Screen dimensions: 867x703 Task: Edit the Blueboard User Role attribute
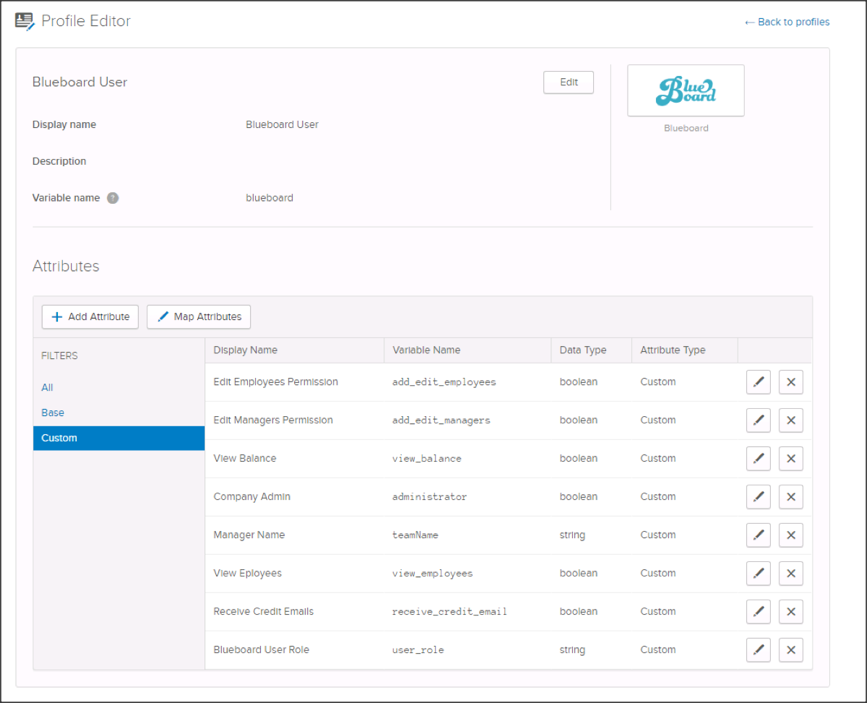click(758, 650)
